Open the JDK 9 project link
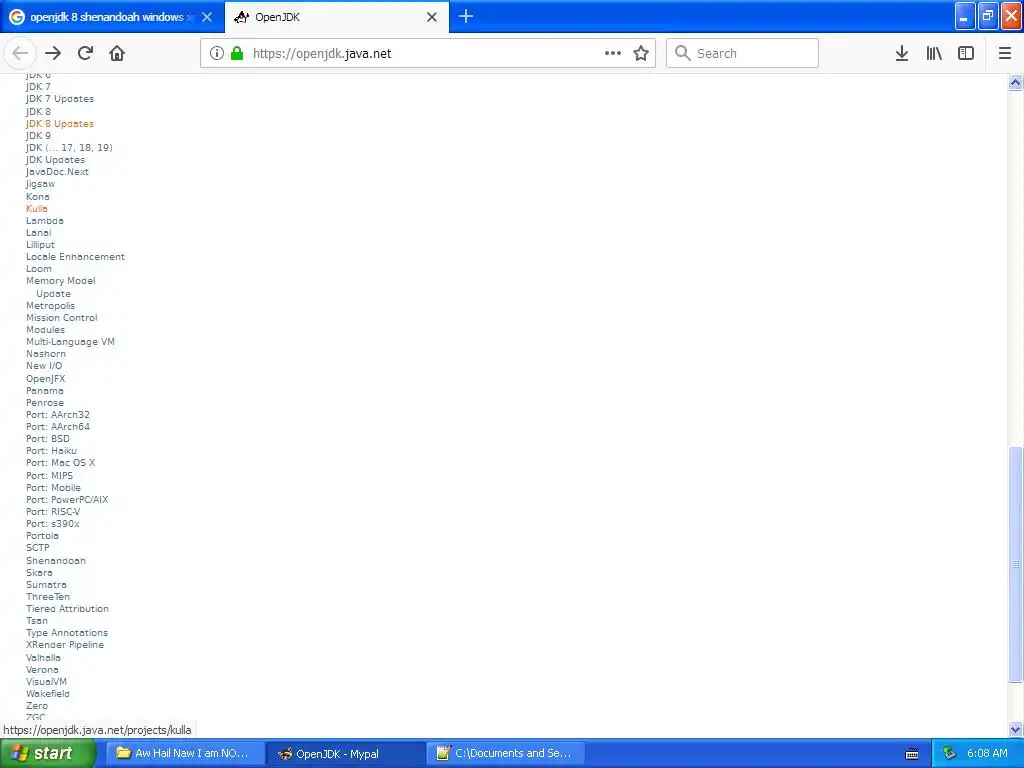The height and width of the screenshot is (768, 1024). tap(38, 135)
